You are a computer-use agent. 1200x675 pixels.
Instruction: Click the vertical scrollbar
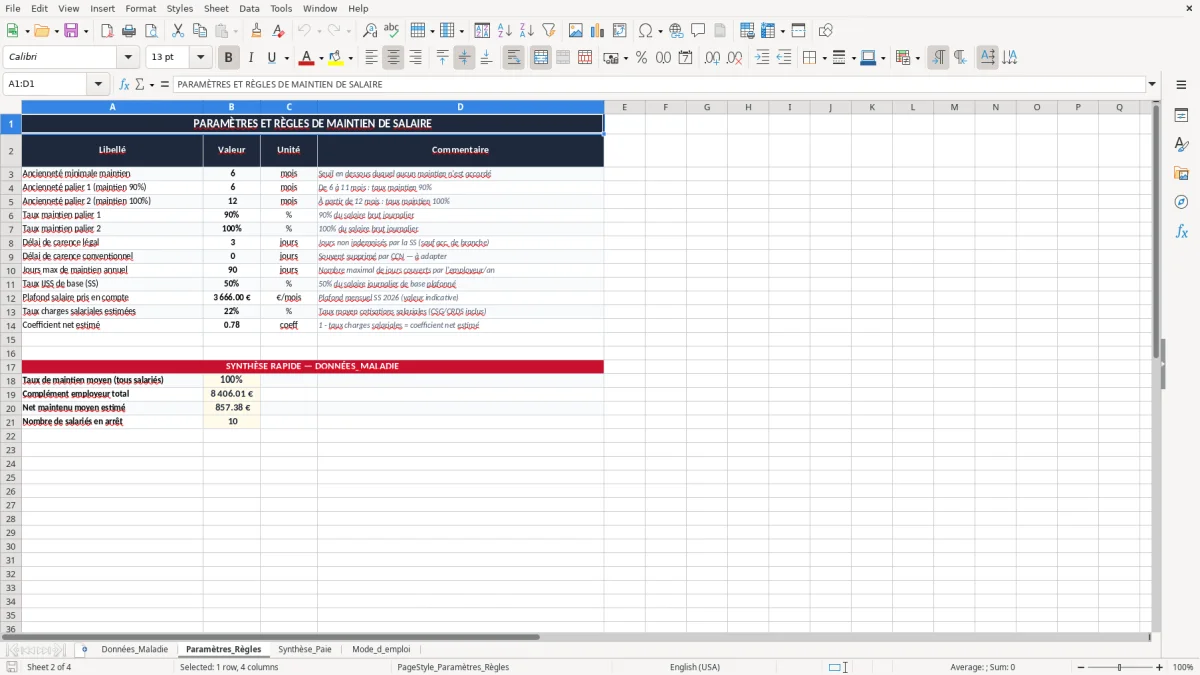click(x=1156, y=366)
